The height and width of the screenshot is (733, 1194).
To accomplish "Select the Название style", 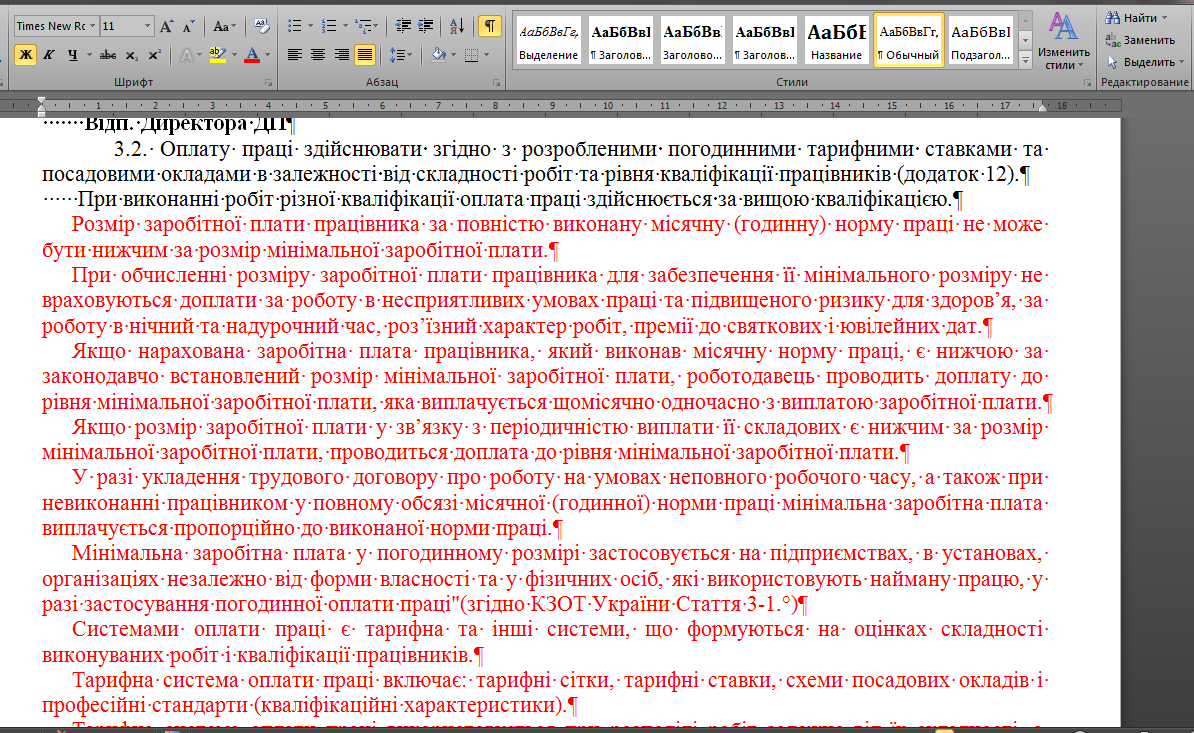I will 836,40.
